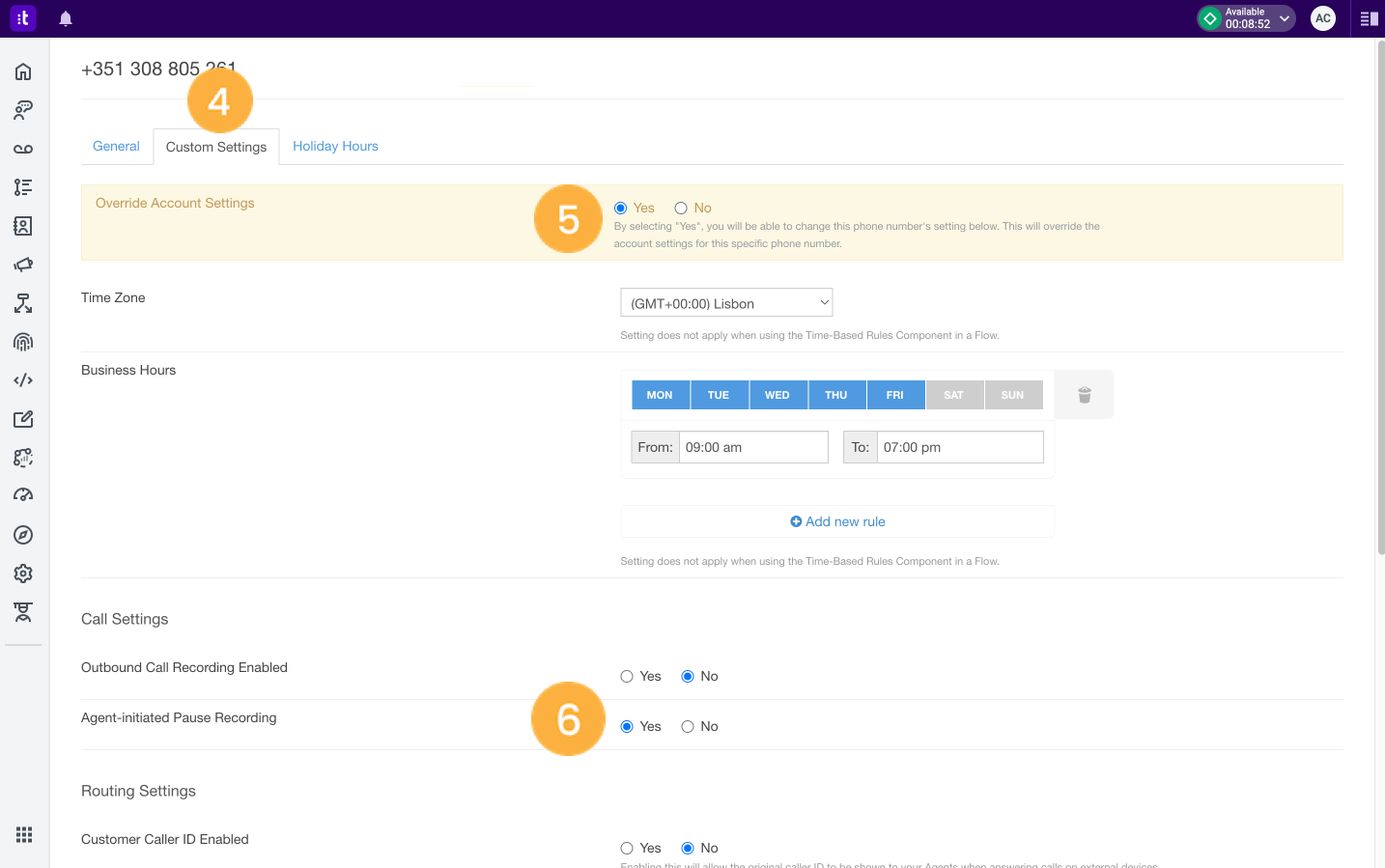Open the Home dashboard from the sidebar
This screenshot has width=1385, height=868.
point(23,71)
